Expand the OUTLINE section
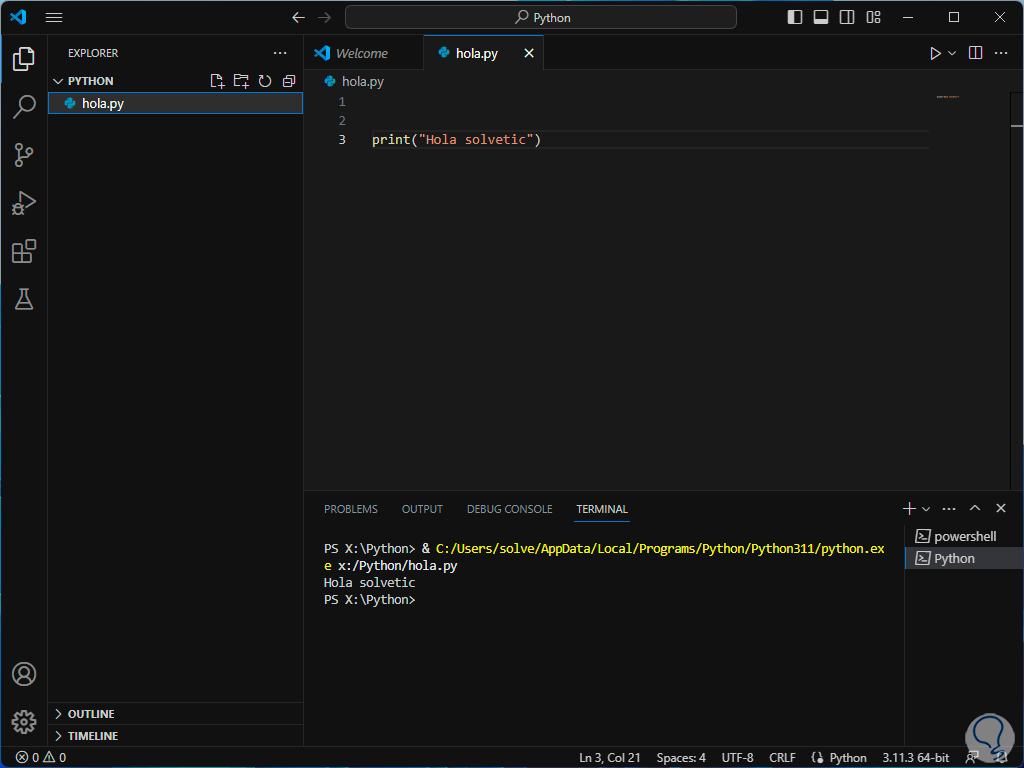1024x768 pixels. pyautogui.click(x=90, y=714)
